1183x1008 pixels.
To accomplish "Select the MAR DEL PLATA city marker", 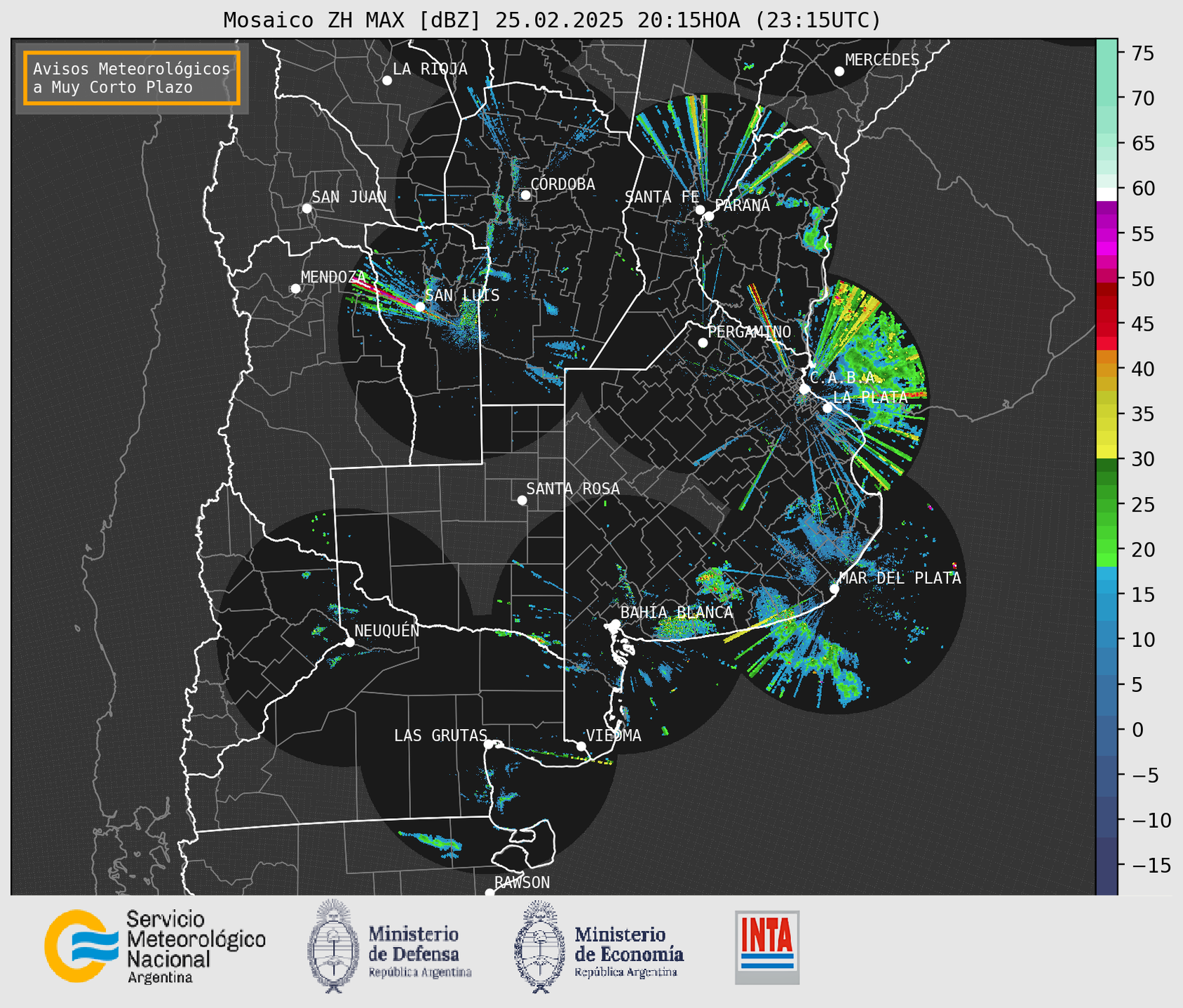I will 834,589.
